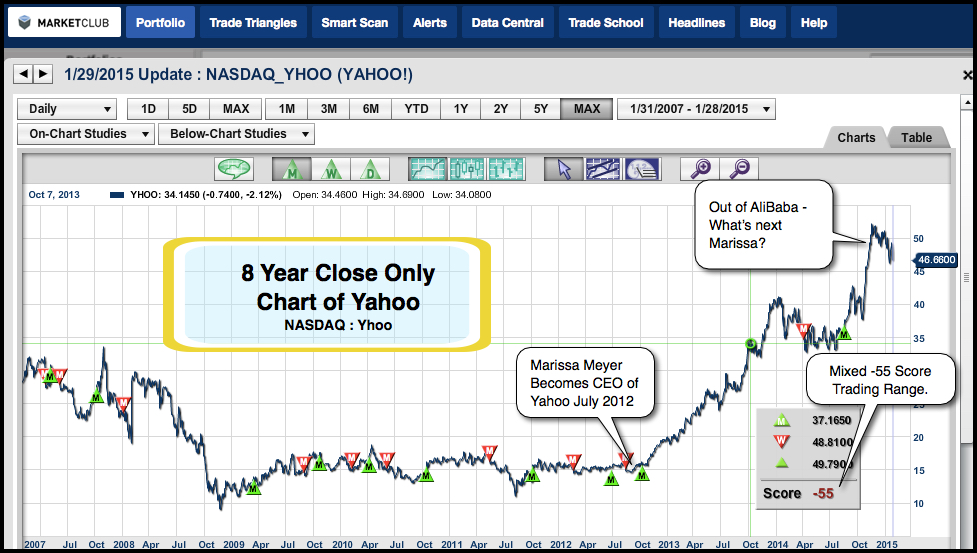Screen dimensions: 977x553
Task: Expand the On-Chart Studies dropdown
Action: [85, 134]
